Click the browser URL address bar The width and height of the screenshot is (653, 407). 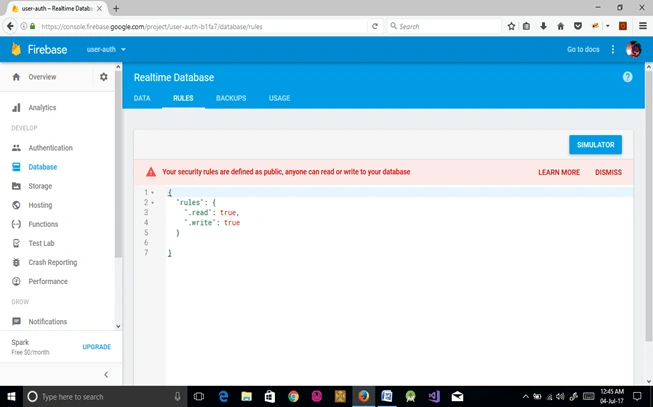(203, 26)
